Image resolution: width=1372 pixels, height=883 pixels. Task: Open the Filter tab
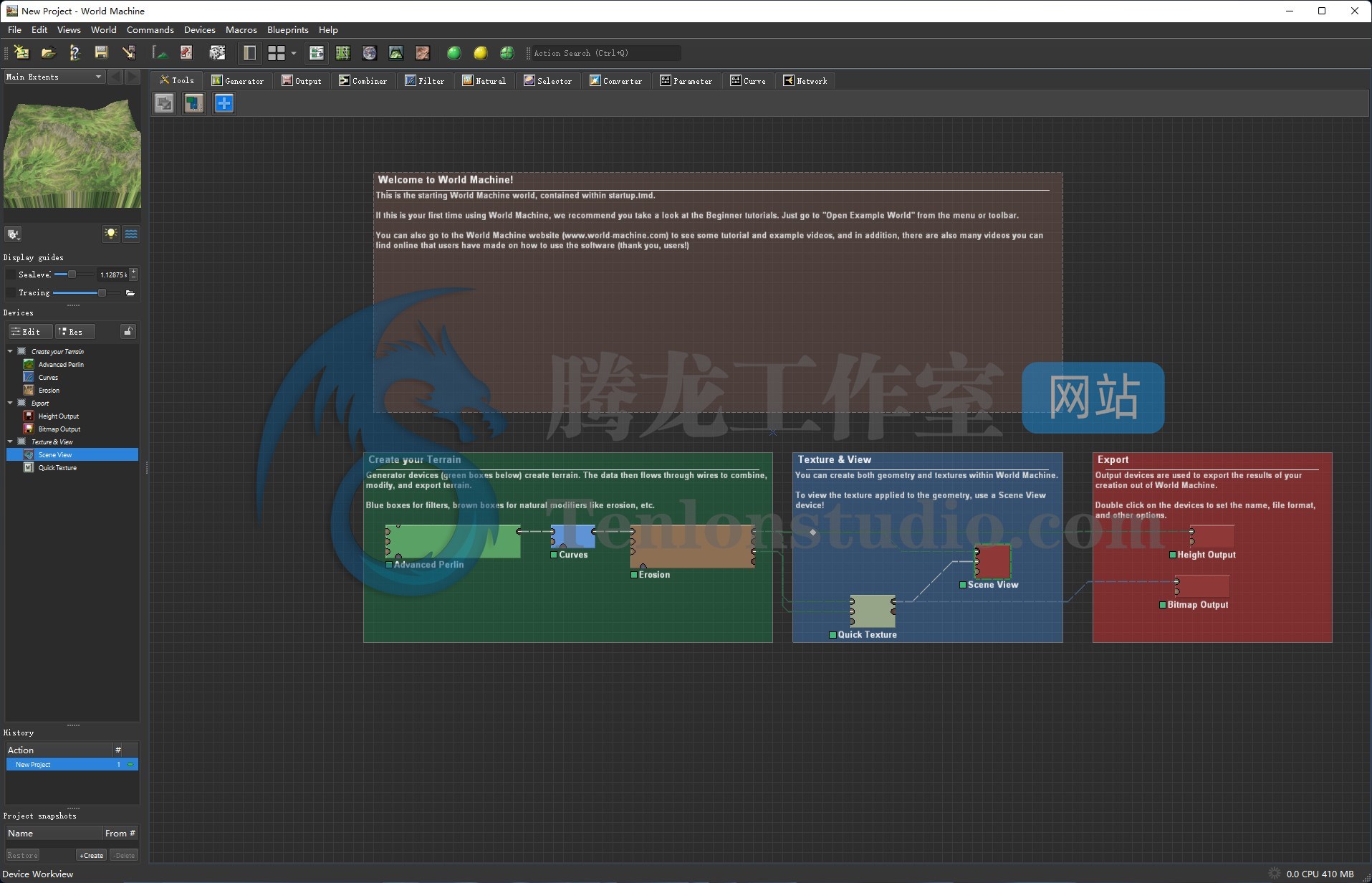pos(424,81)
